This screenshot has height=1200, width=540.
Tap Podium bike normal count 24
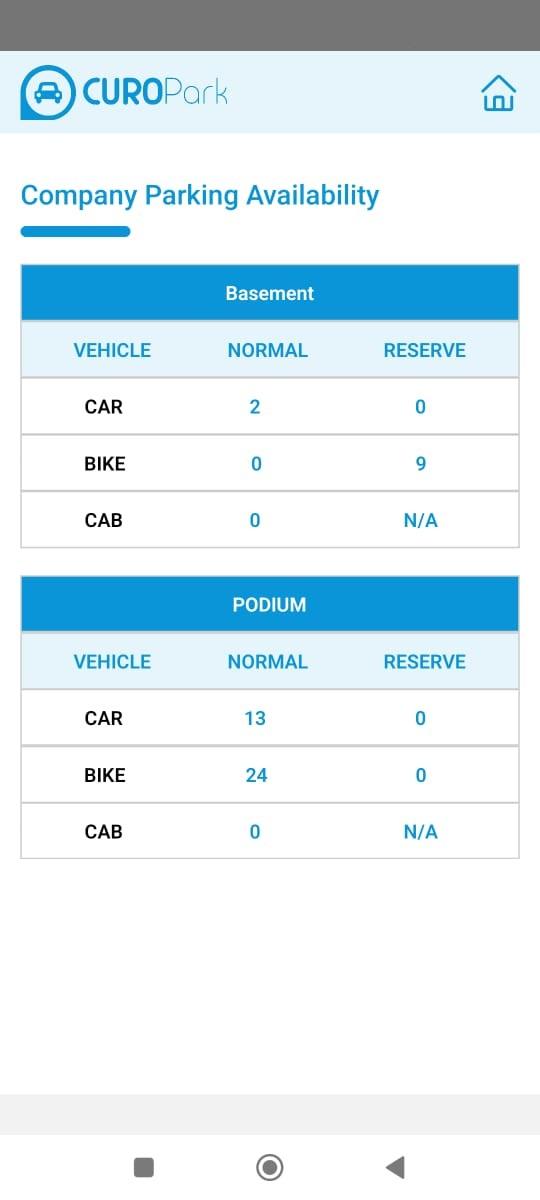(x=256, y=775)
